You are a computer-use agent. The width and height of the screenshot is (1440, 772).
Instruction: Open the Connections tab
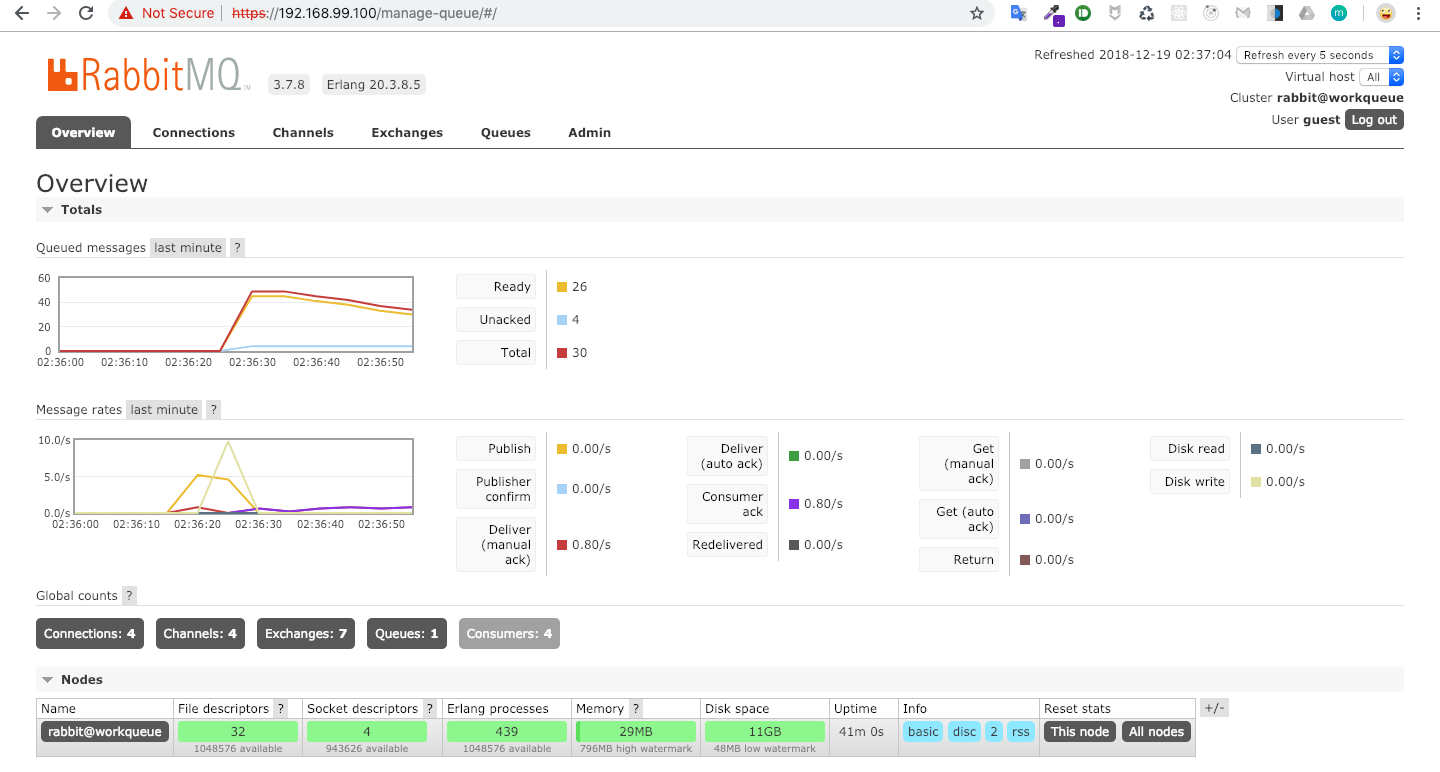pos(194,132)
